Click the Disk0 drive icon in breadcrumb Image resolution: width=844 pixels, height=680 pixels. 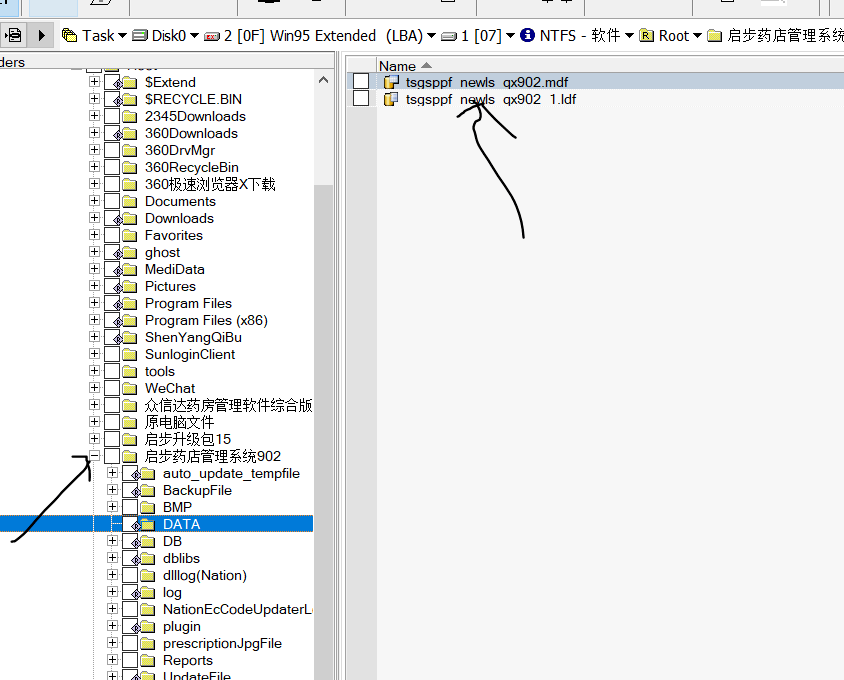coord(140,35)
